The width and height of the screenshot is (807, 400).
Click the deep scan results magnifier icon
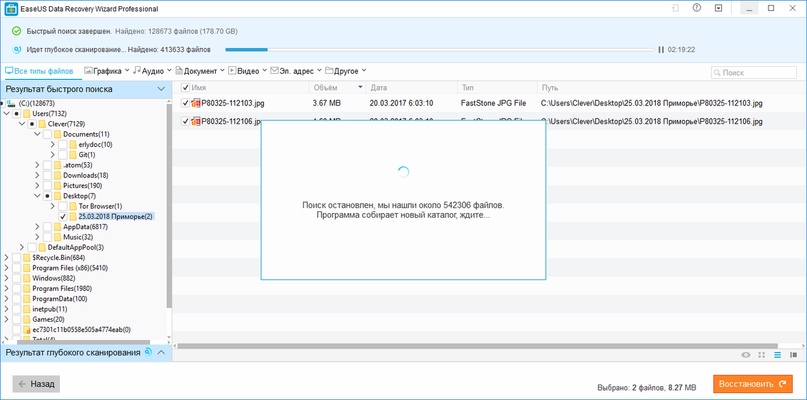148,352
